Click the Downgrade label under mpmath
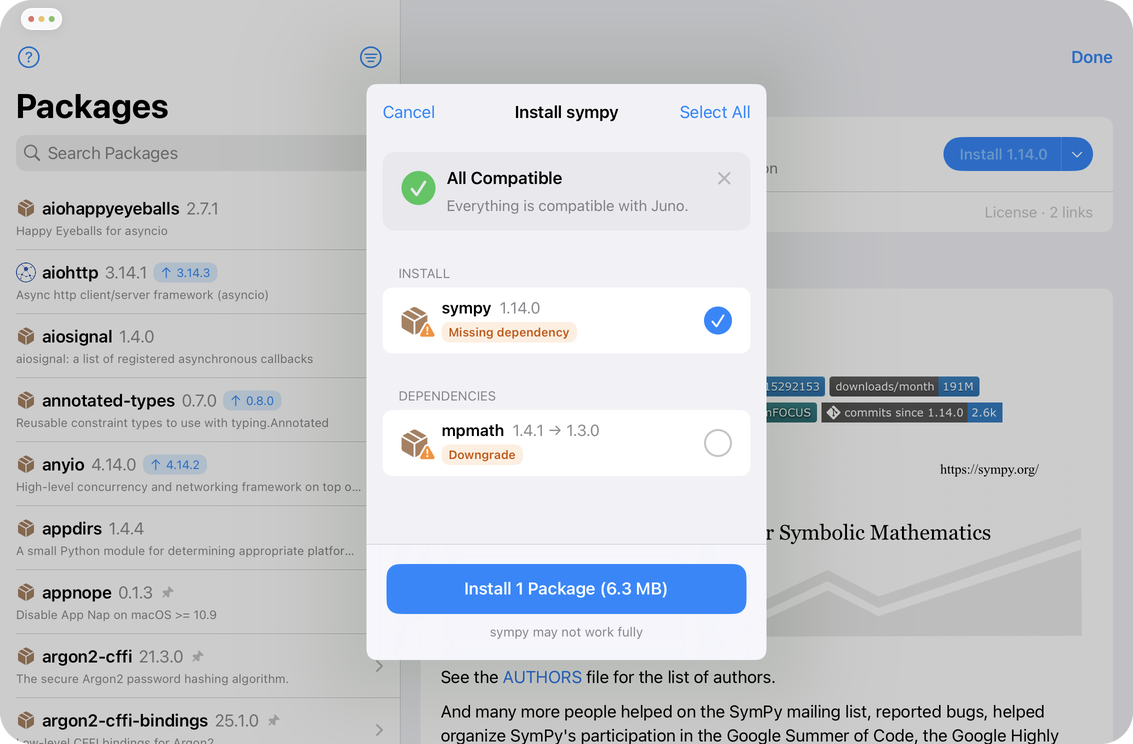This screenshot has height=744, width=1133. (x=482, y=454)
